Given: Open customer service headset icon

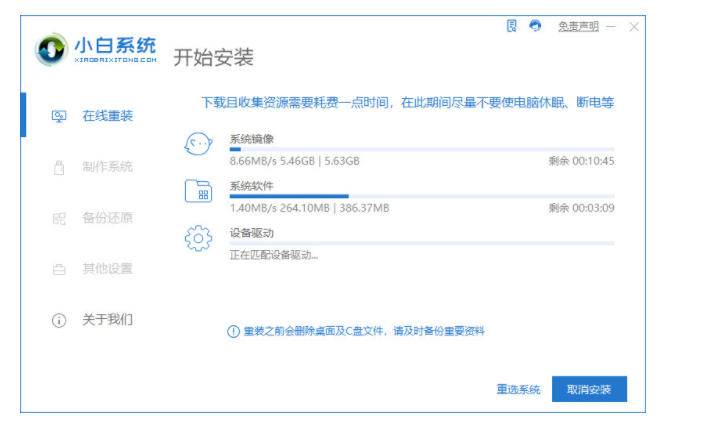Looking at the screenshot, I should (x=535, y=26).
